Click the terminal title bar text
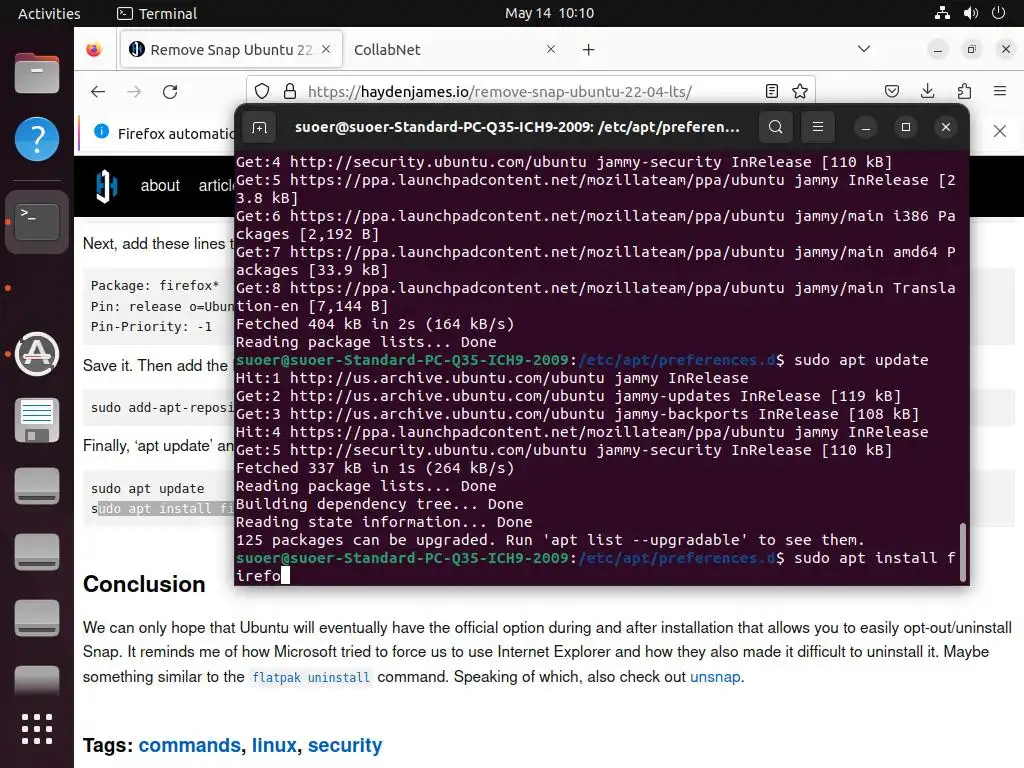The image size is (1024, 768). pos(517,127)
